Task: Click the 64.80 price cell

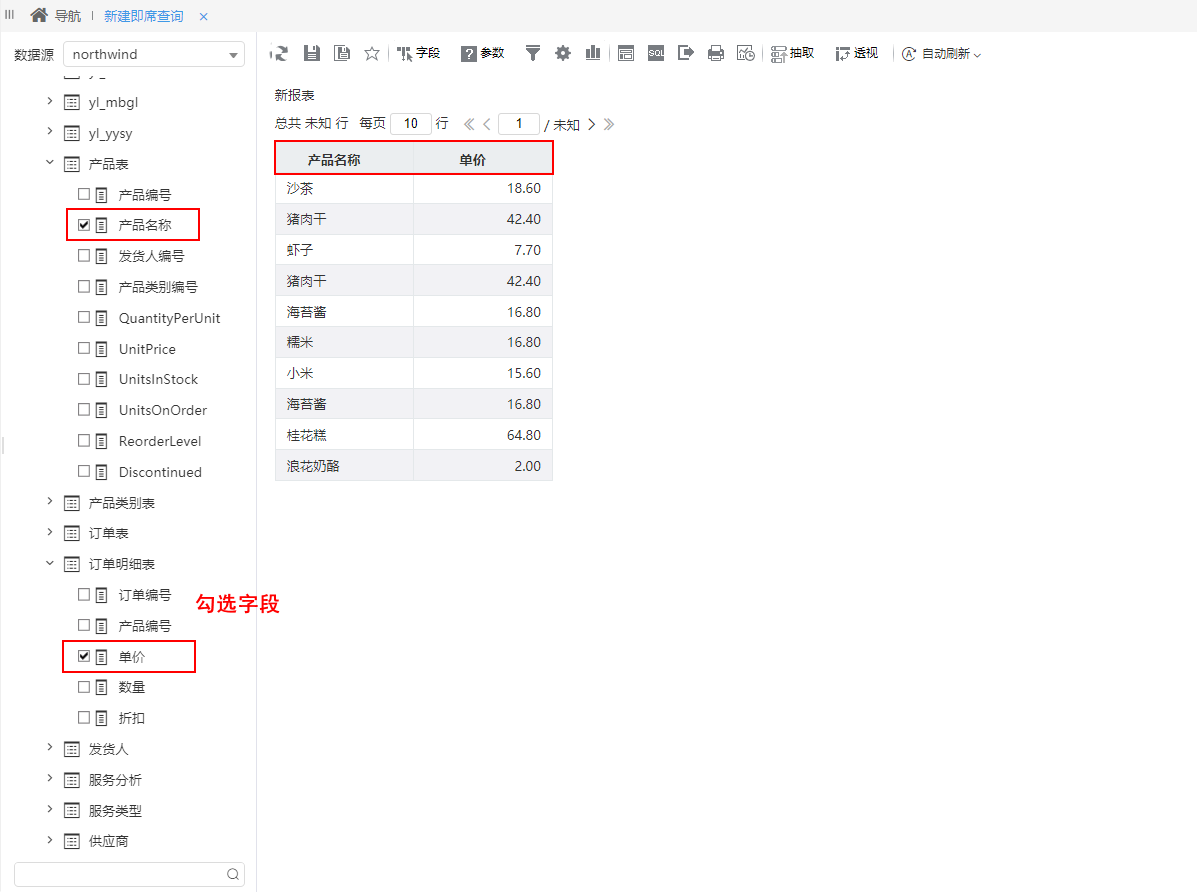Action: (482, 435)
